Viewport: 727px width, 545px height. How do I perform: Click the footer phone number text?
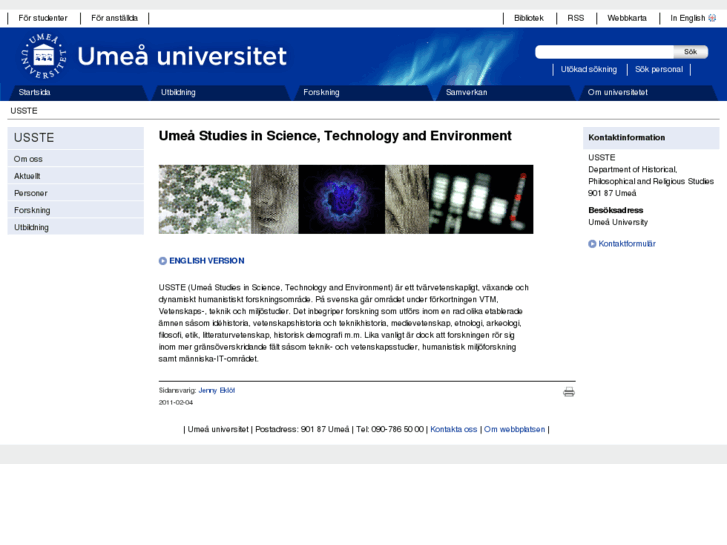tap(390, 430)
